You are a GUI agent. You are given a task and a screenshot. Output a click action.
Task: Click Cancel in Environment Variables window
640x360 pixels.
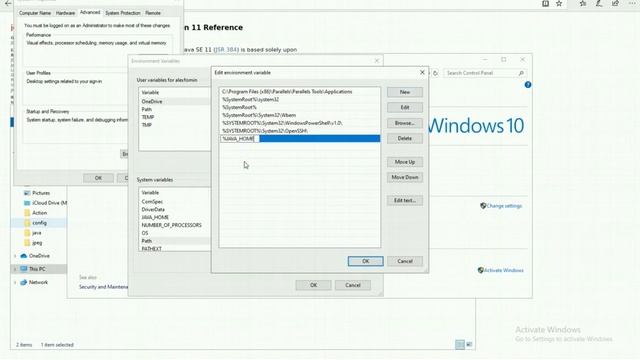(353, 285)
